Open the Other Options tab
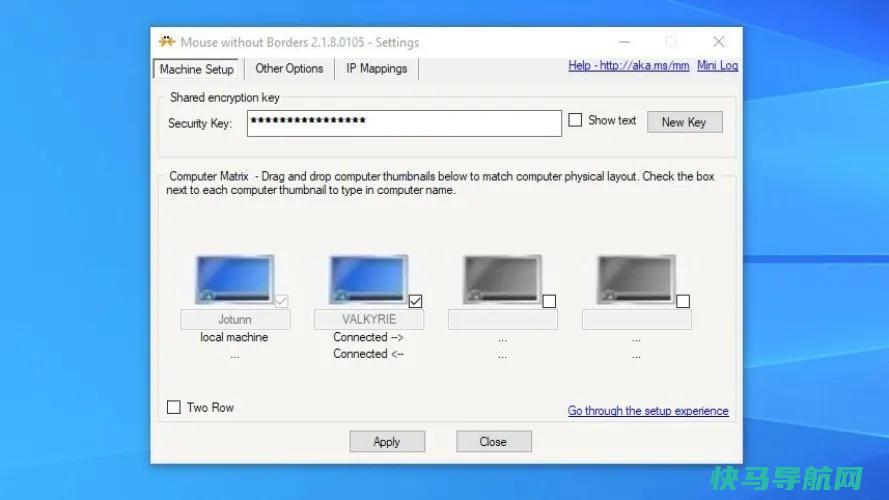 [289, 69]
